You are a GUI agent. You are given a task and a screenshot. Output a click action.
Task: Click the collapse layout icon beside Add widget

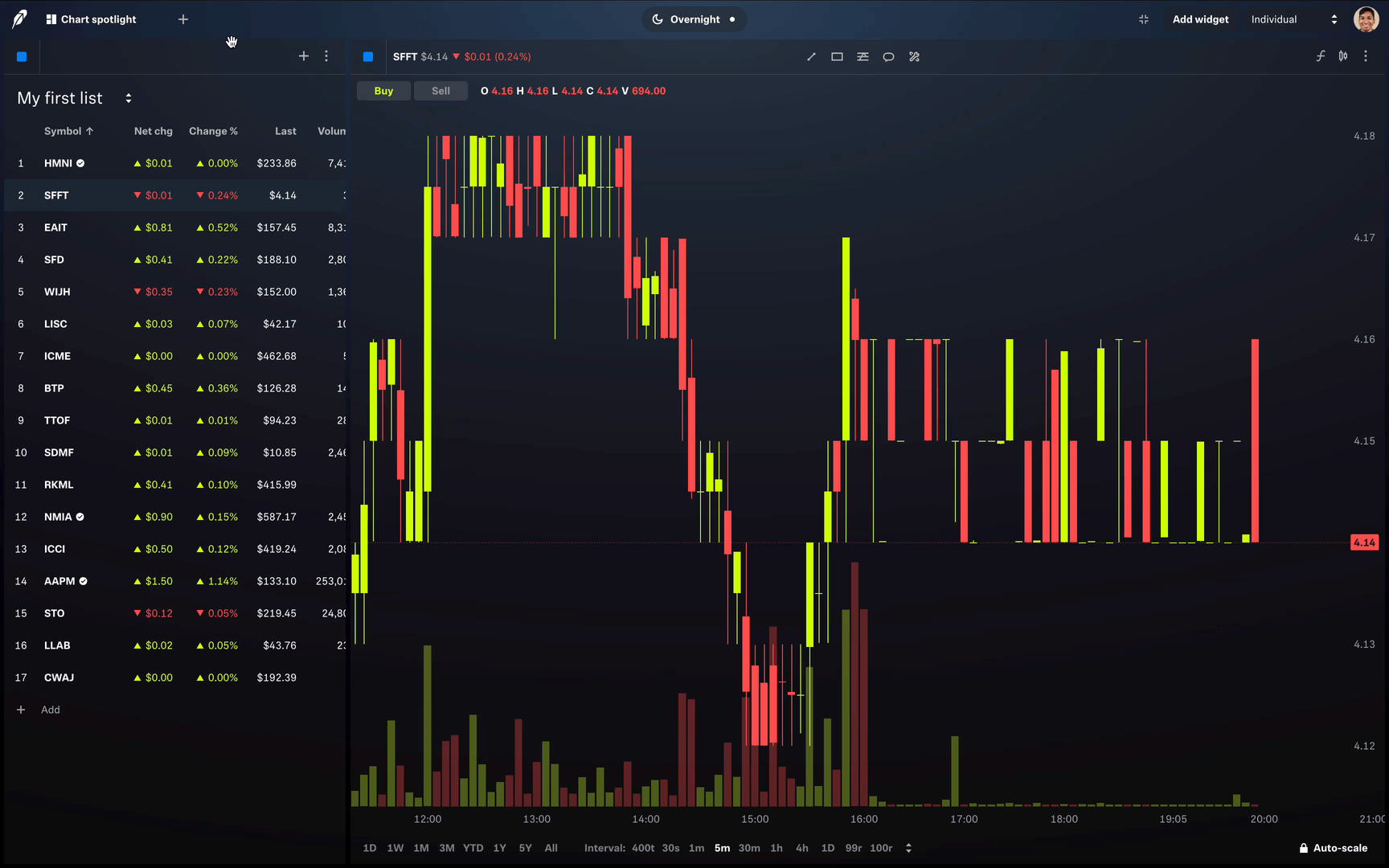tap(1144, 19)
